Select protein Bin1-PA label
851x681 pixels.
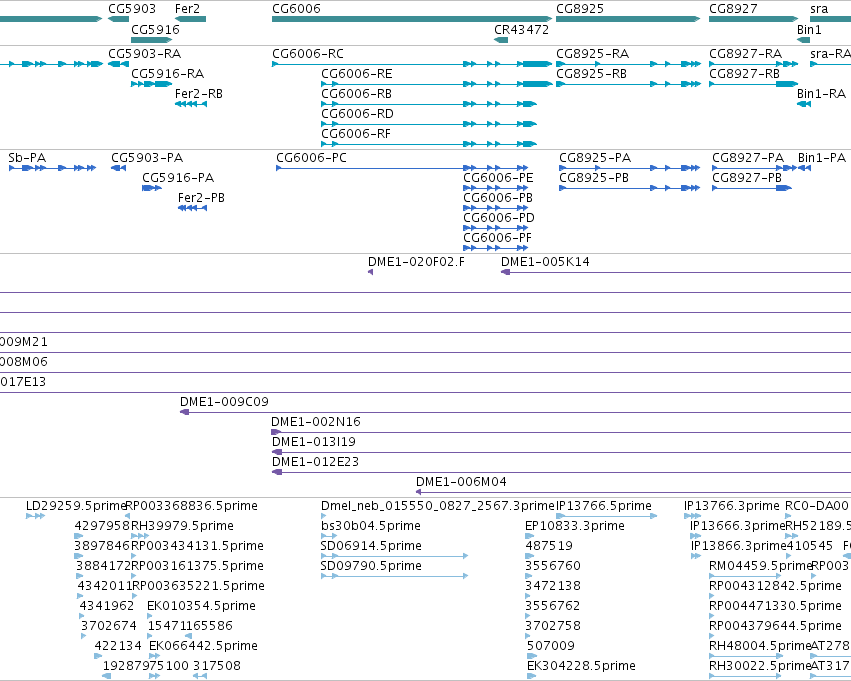tap(822, 158)
